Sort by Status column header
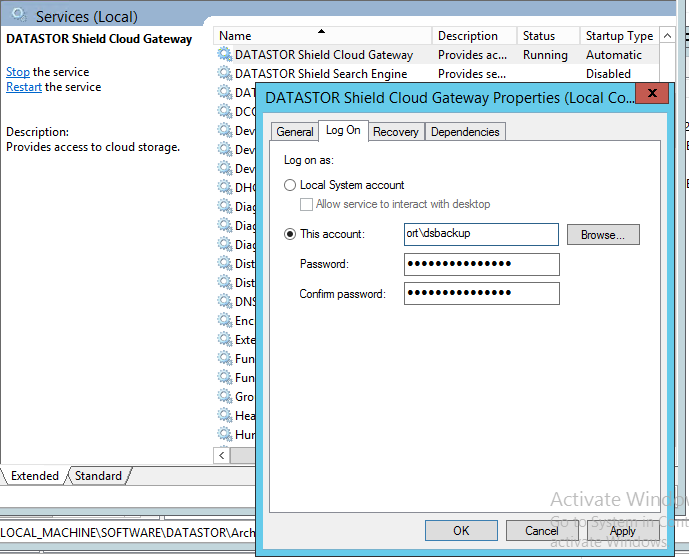 point(548,36)
